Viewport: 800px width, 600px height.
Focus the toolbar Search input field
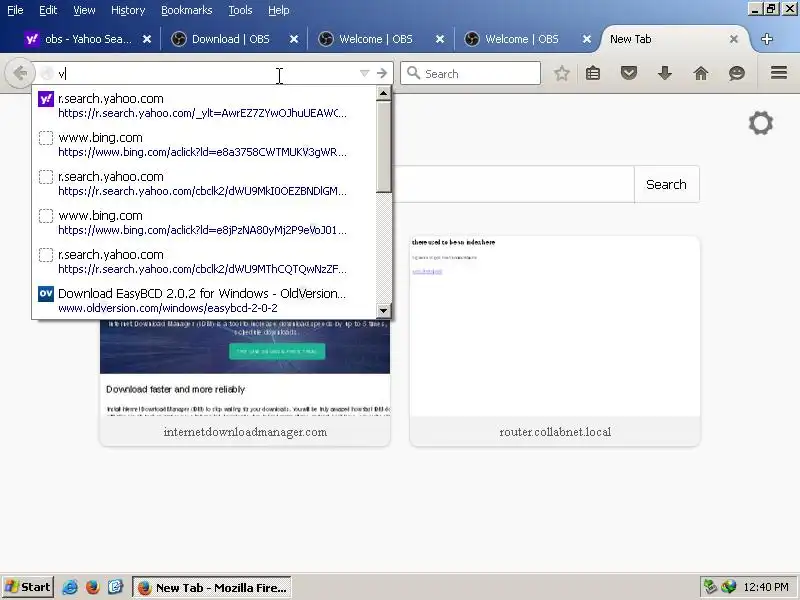click(x=470, y=73)
